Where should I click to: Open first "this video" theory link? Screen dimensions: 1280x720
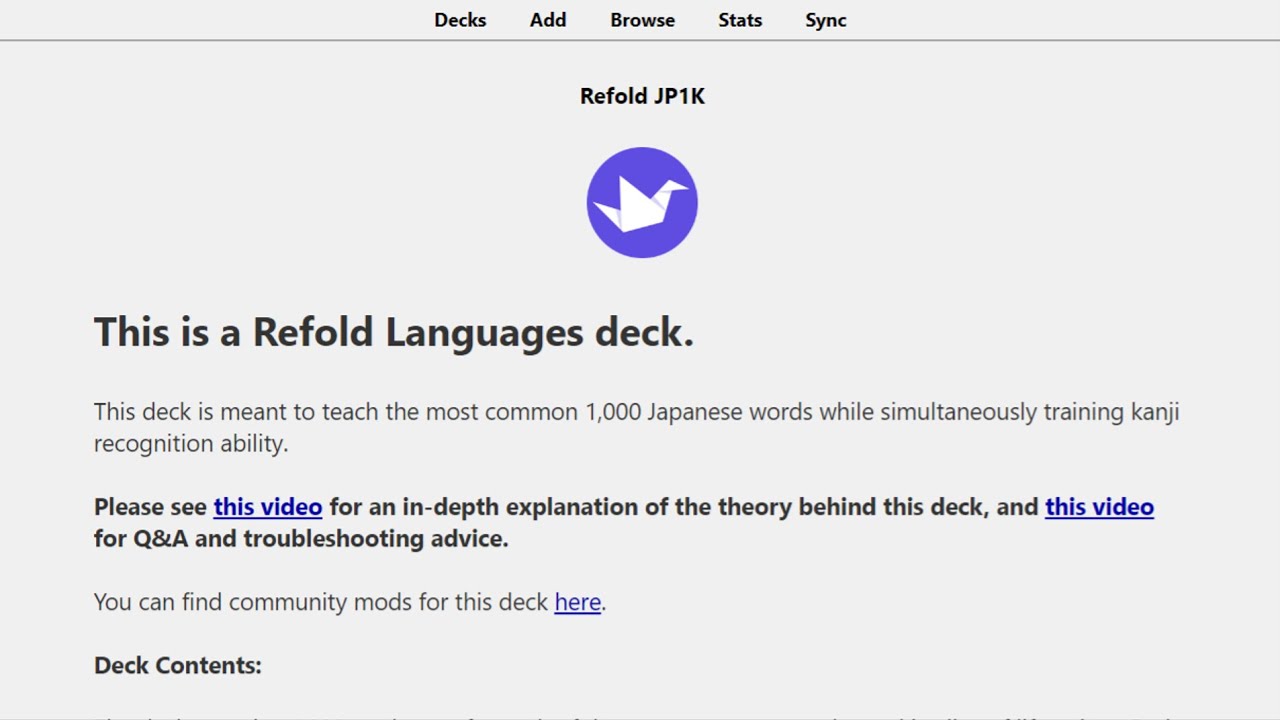pyautogui.click(x=267, y=507)
